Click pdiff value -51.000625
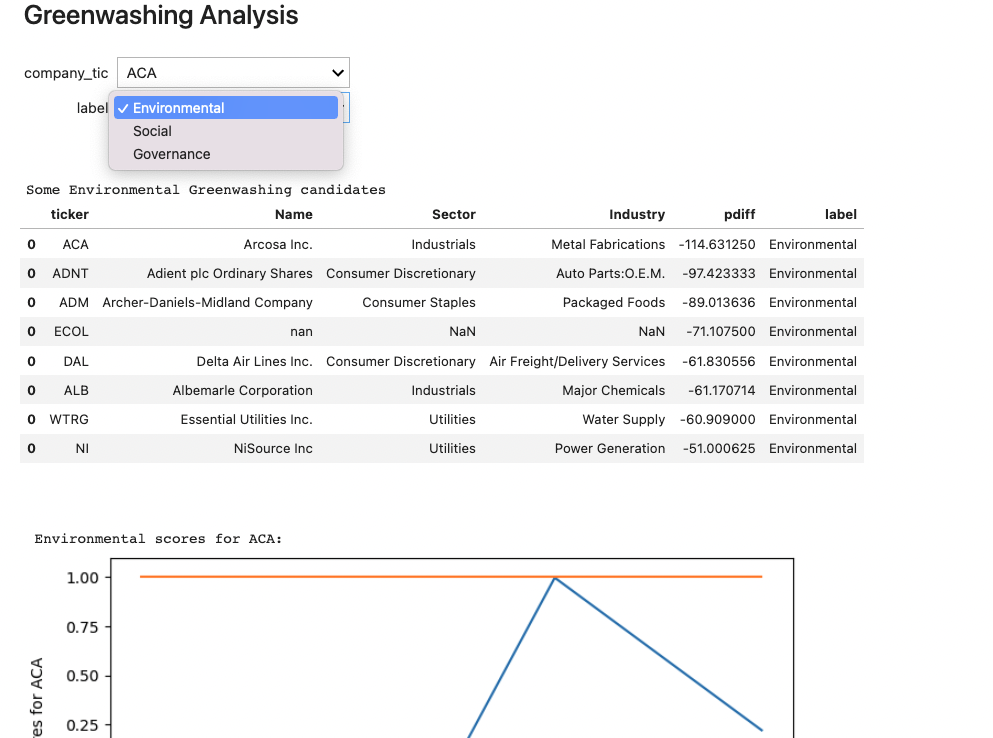The height and width of the screenshot is (738, 993). [719, 449]
